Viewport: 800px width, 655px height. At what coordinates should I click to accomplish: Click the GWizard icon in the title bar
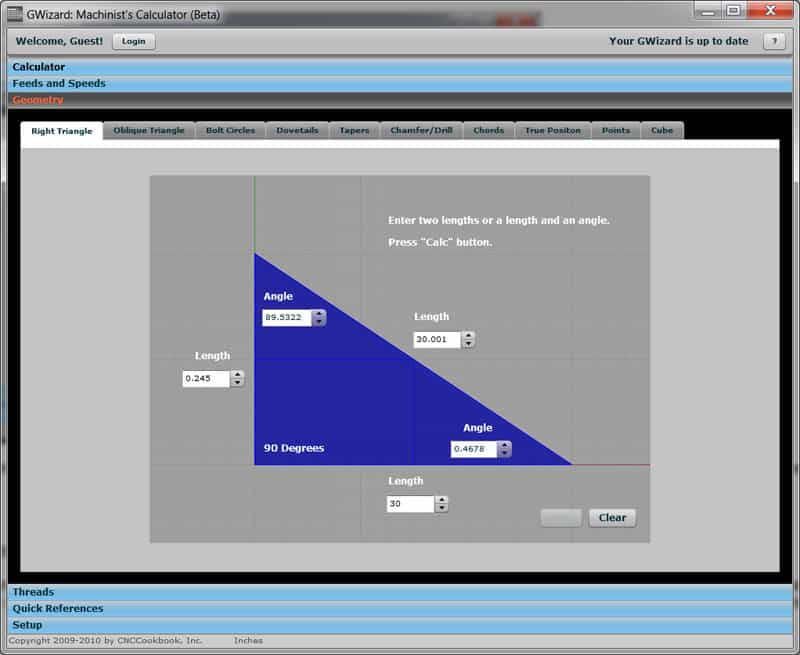tap(16, 10)
